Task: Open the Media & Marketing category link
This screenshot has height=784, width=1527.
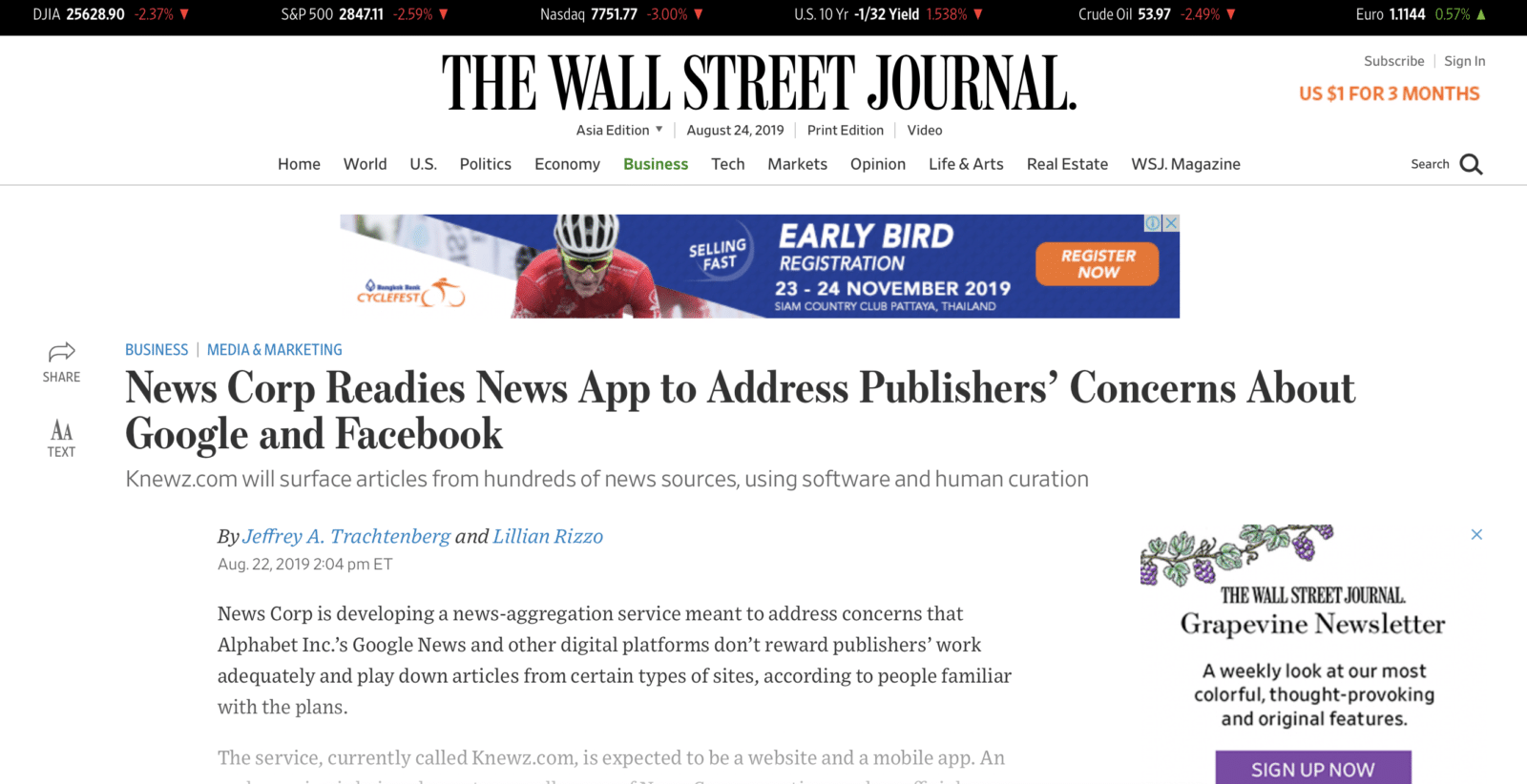Action: tap(274, 350)
